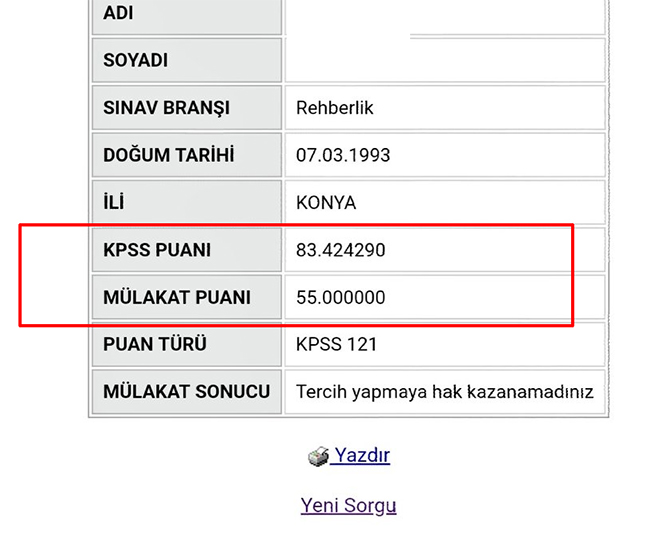Click the Yazdır print link
Image resolution: width=660 pixels, height=537 pixels.
(x=361, y=456)
